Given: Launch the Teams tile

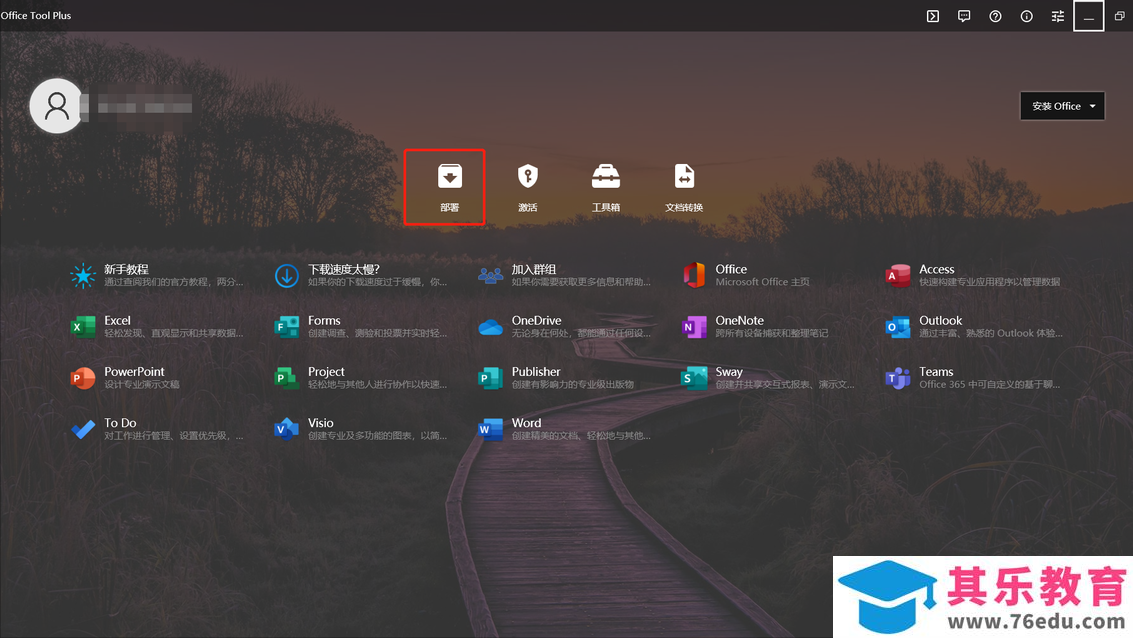Looking at the screenshot, I should point(972,378).
